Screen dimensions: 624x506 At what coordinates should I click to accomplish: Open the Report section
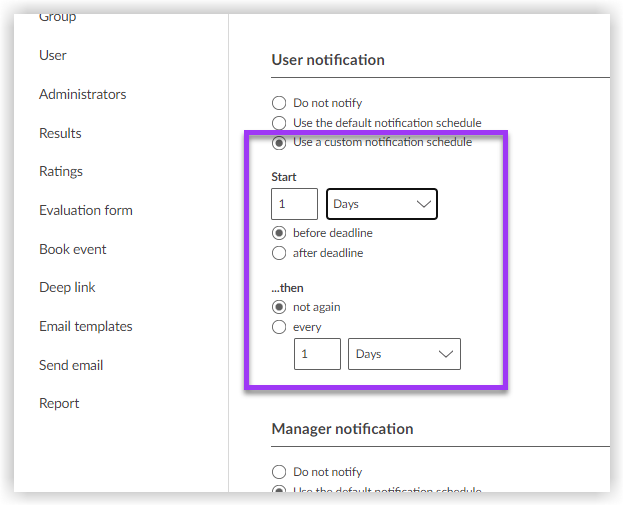pos(59,403)
